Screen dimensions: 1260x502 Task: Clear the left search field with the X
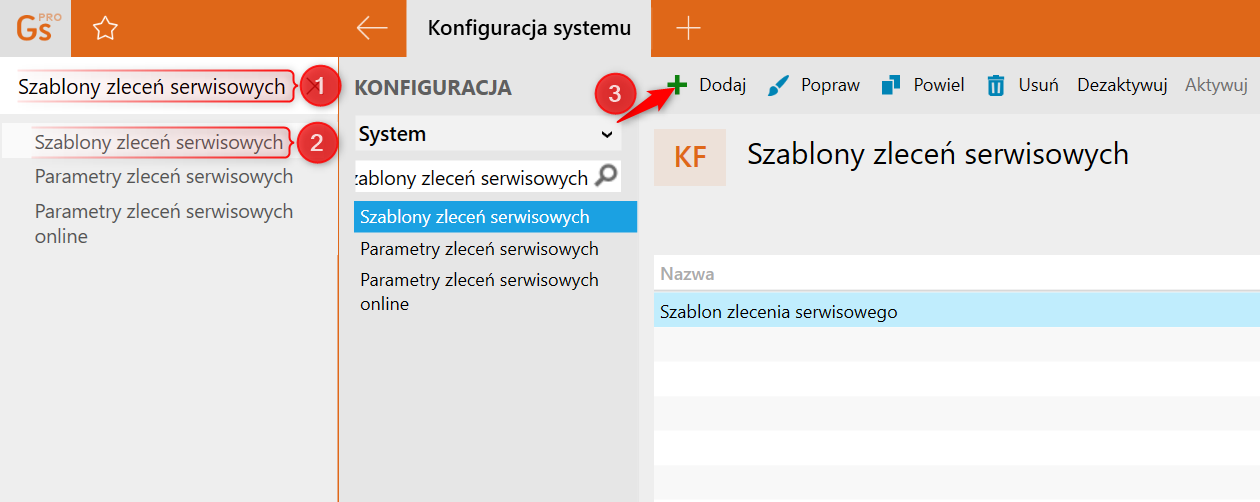pyautogui.click(x=313, y=87)
